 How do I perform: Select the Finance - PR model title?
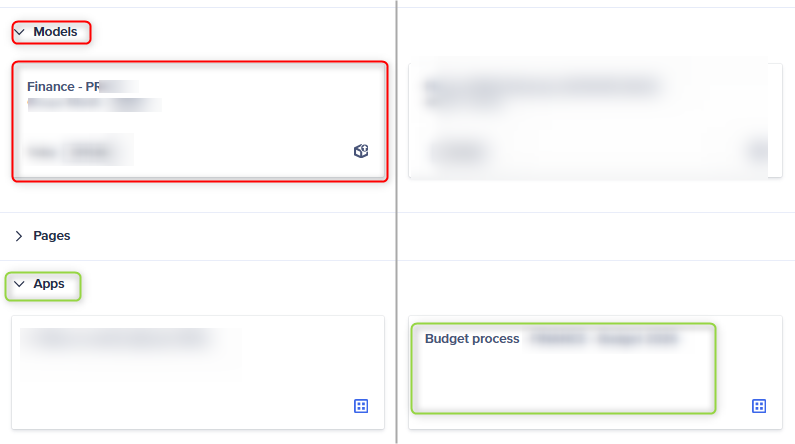coord(63,87)
